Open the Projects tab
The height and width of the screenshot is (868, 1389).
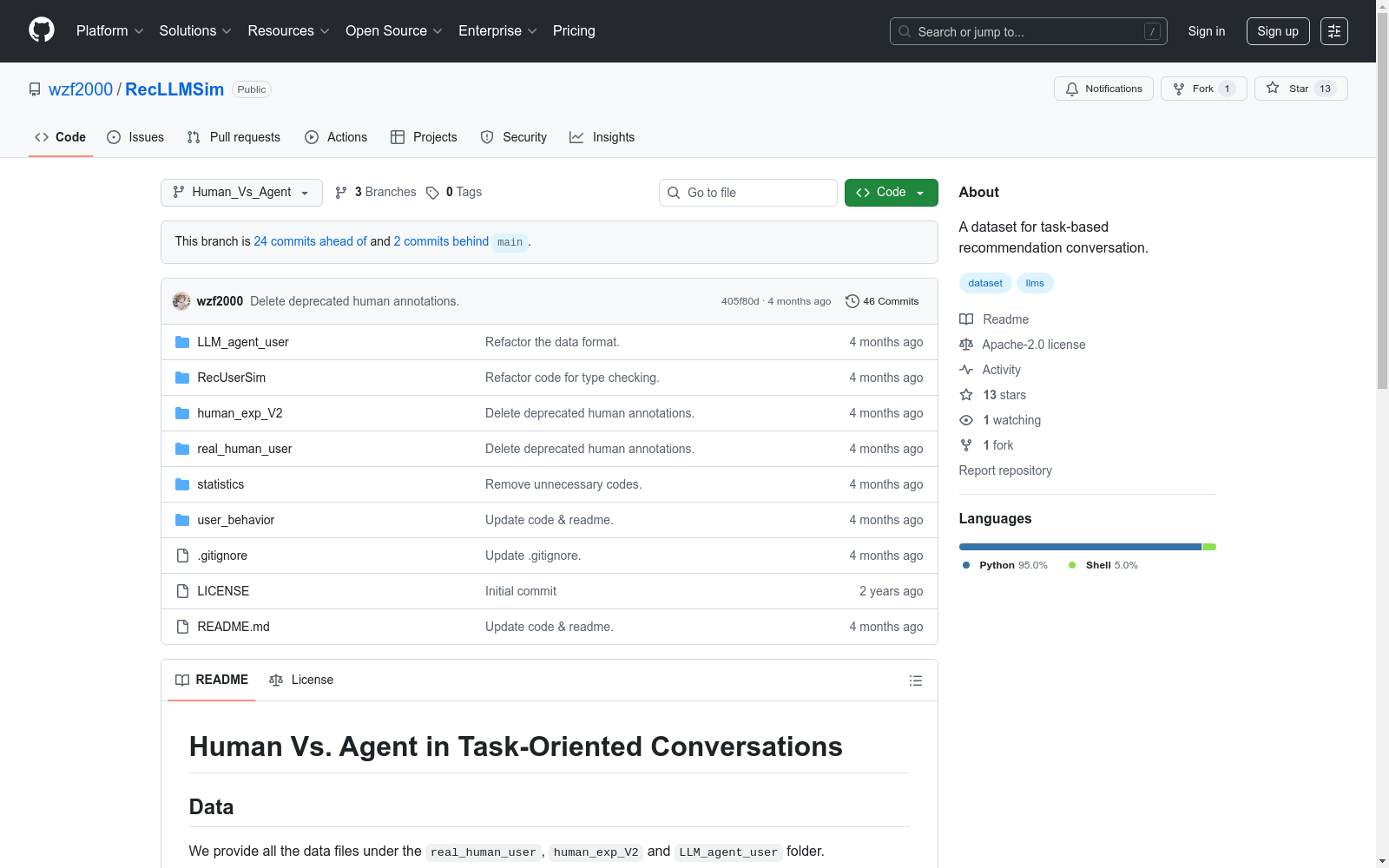424,137
